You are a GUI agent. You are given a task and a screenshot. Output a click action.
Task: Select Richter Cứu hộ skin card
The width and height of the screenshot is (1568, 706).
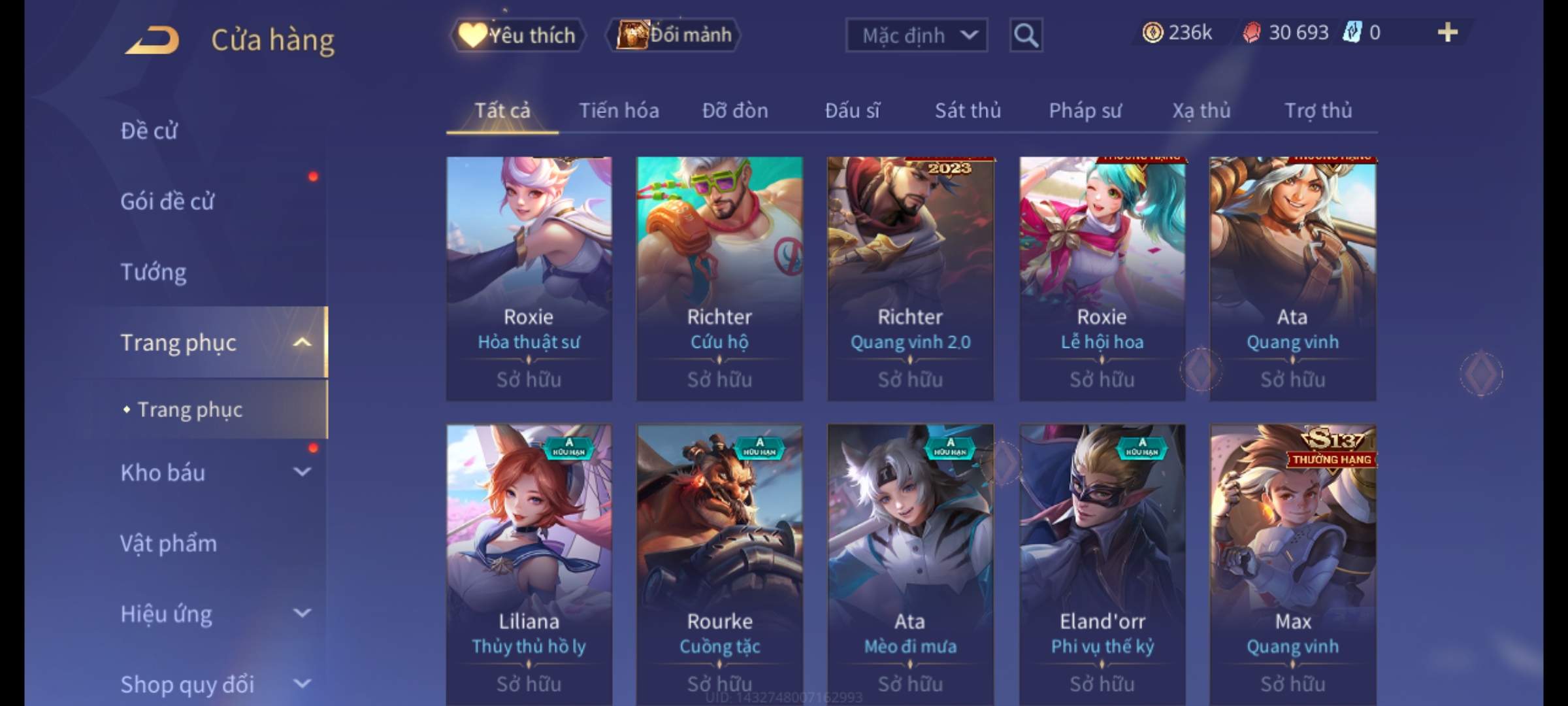[x=719, y=278]
